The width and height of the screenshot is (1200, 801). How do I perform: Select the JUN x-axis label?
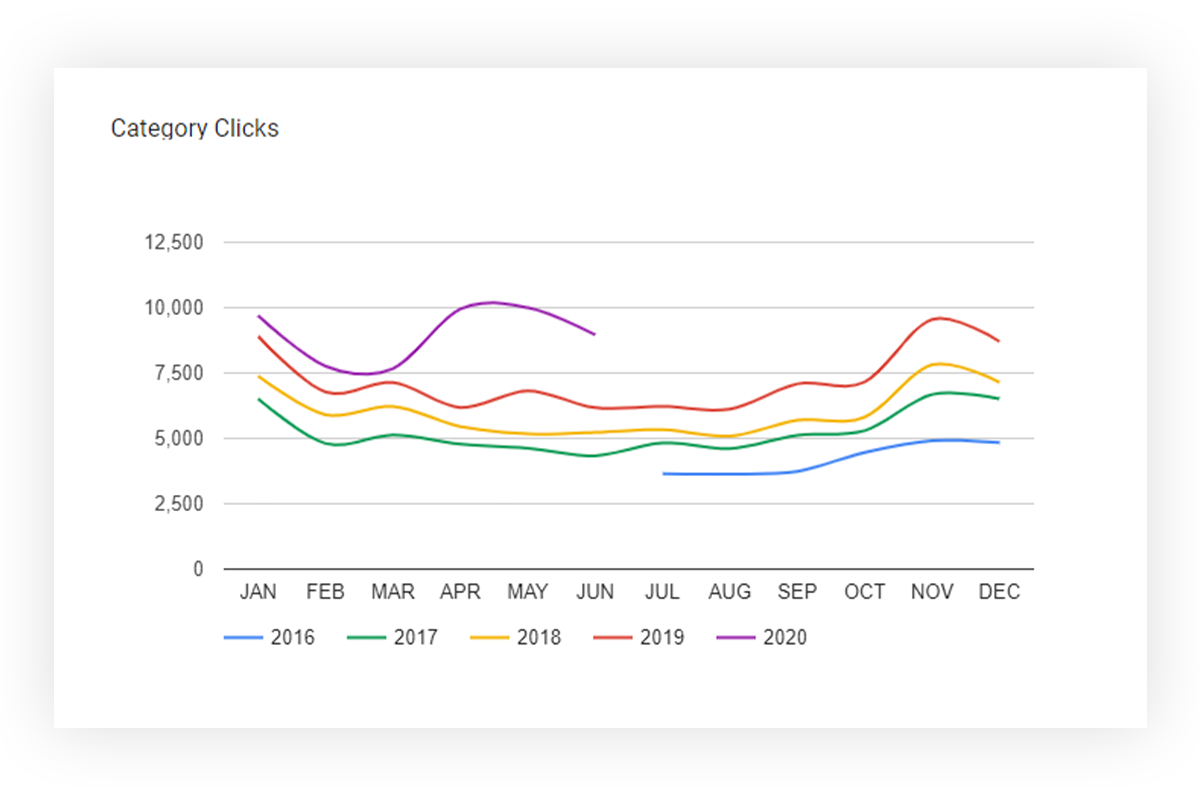(595, 592)
